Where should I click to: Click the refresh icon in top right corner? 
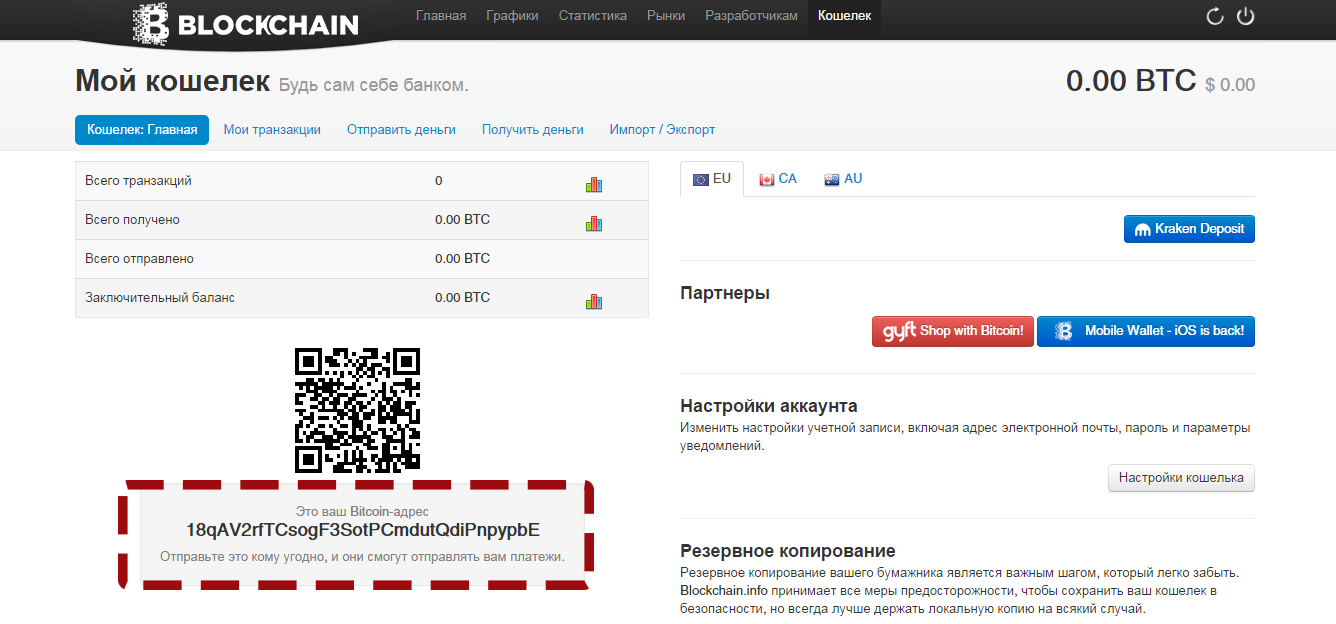click(x=1214, y=16)
